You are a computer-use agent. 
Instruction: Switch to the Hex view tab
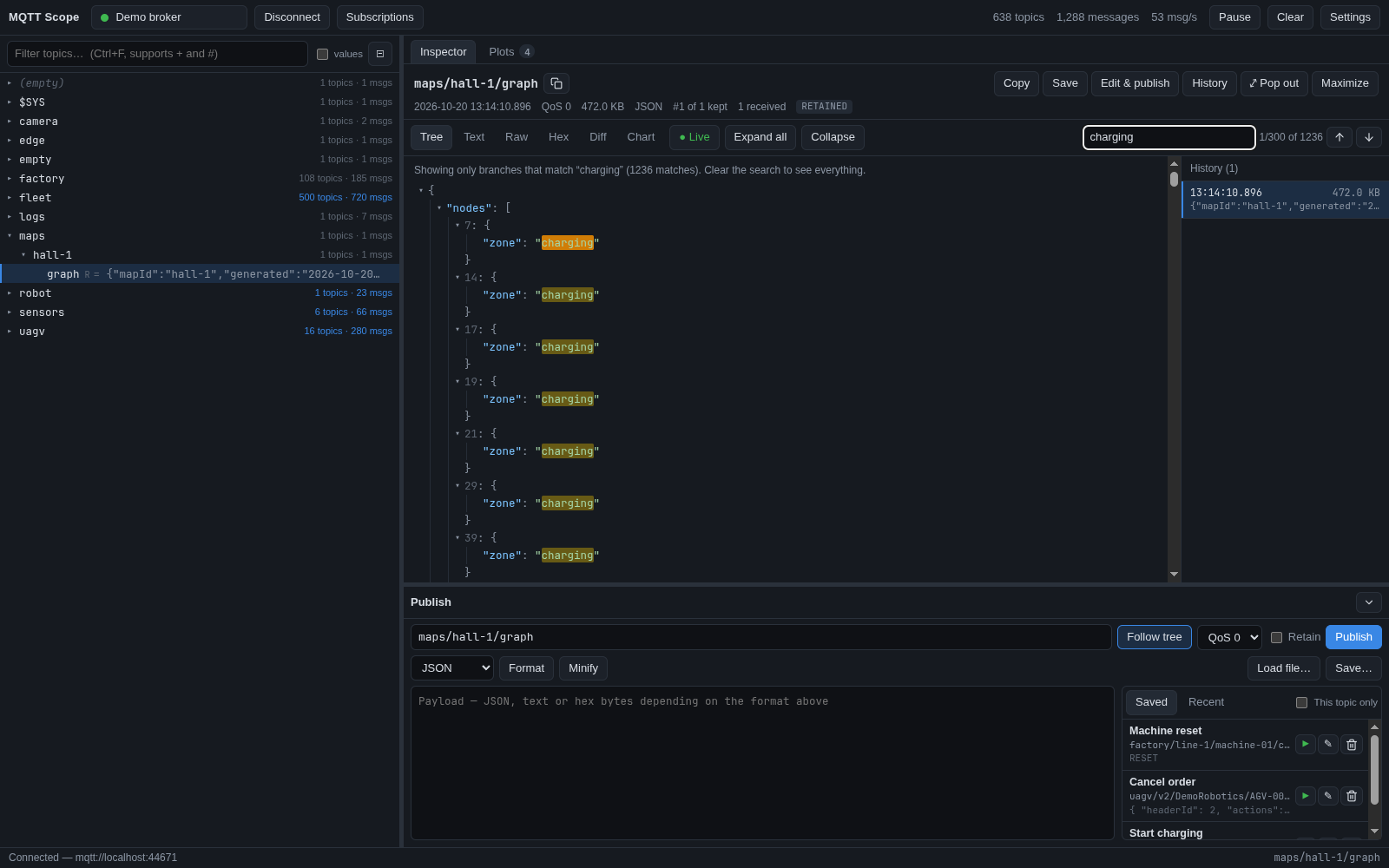coord(558,137)
